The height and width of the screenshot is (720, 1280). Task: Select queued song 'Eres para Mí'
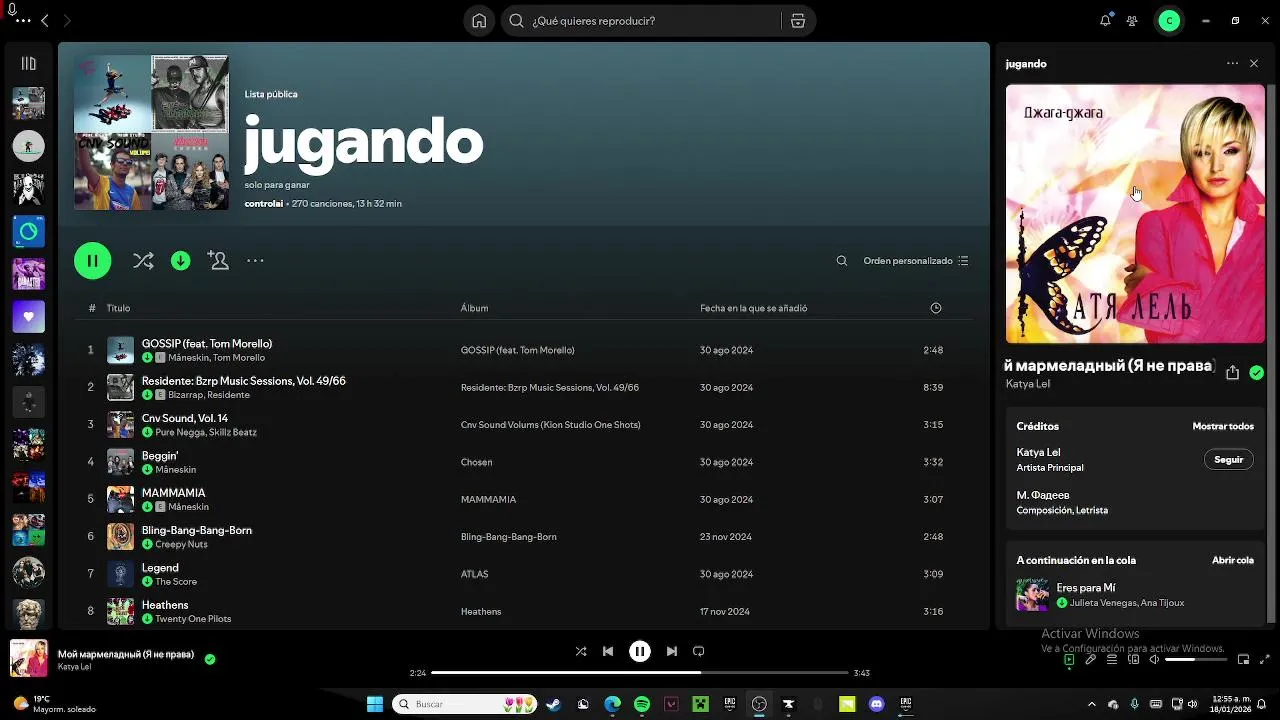[1086, 588]
